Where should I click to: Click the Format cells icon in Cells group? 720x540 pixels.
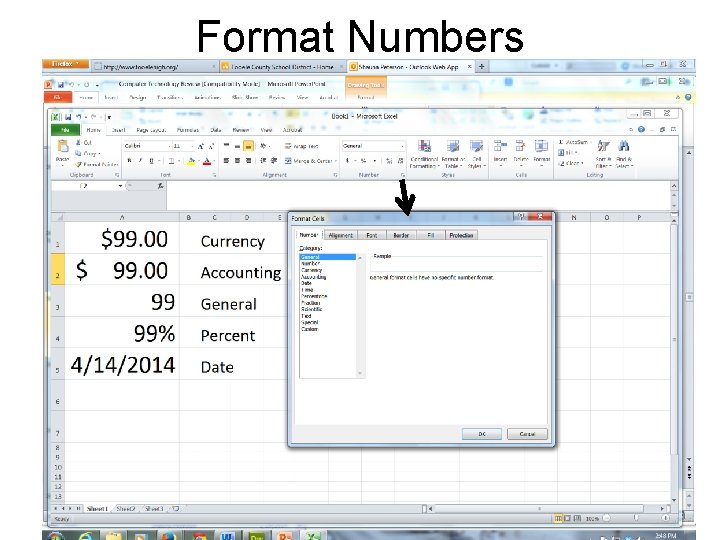(x=541, y=146)
